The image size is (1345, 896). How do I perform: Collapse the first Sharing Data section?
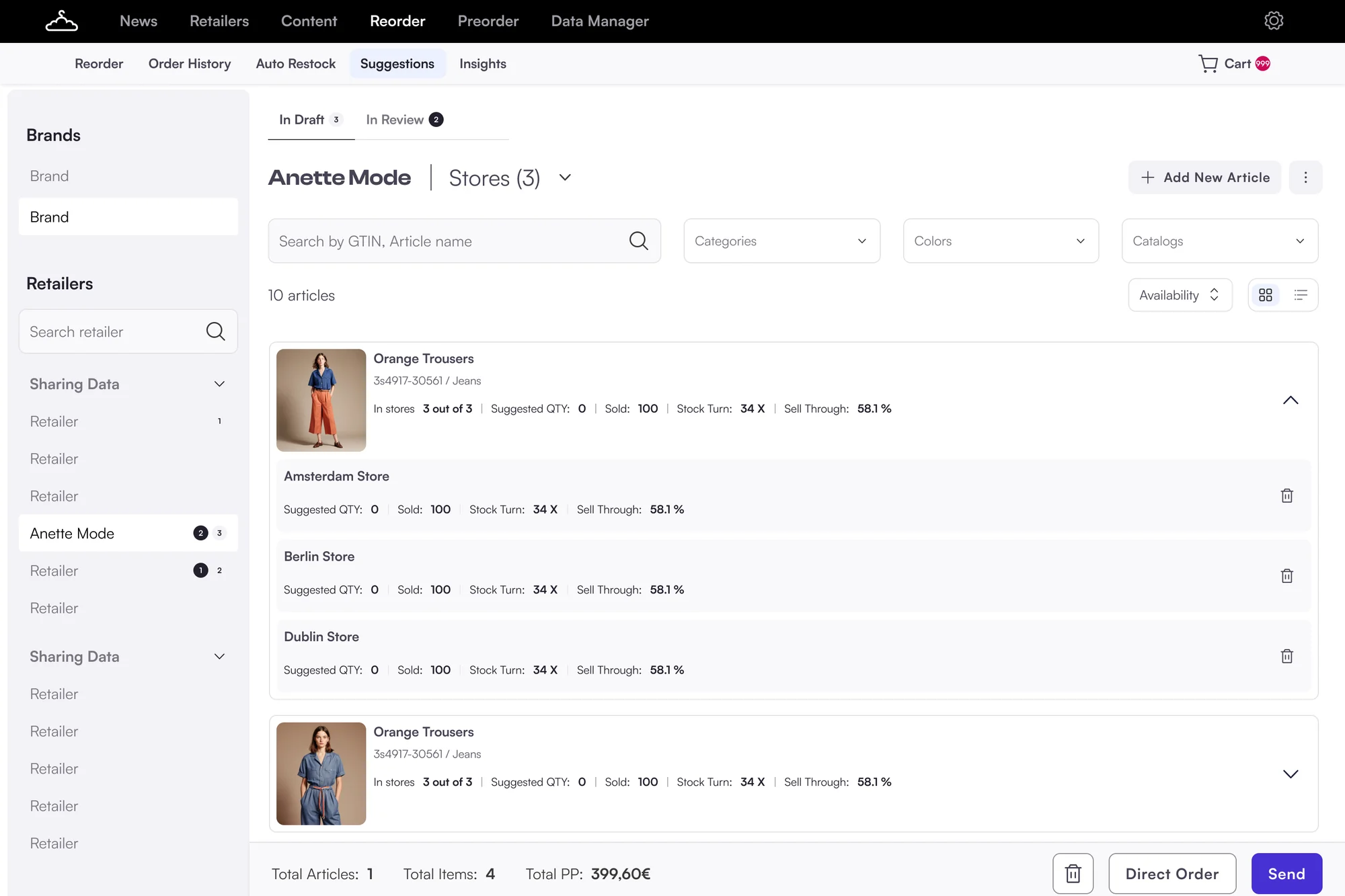pyautogui.click(x=219, y=384)
